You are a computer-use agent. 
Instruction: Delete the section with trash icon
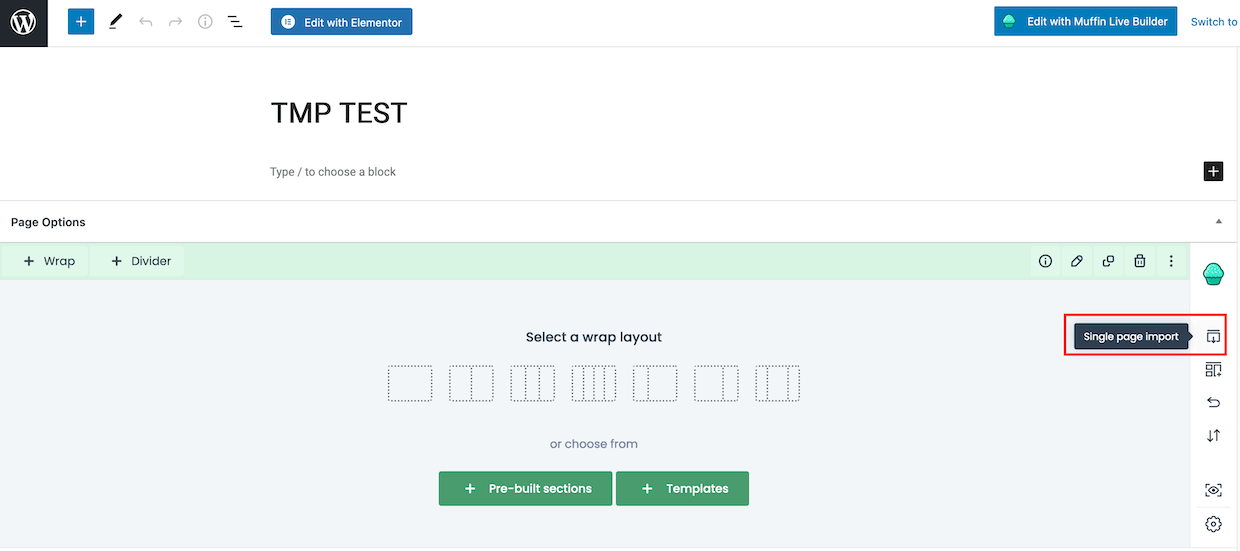pyautogui.click(x=1139, y=261)
